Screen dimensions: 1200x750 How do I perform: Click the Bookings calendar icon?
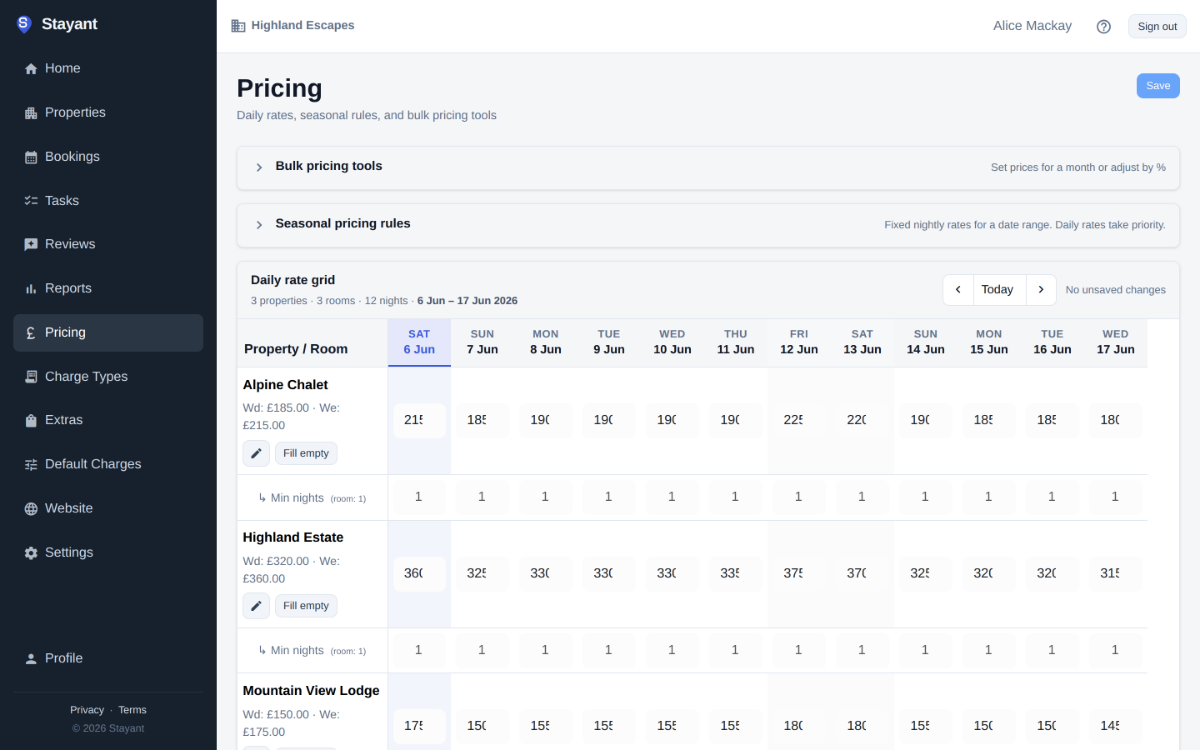click(x=31, y=157)
